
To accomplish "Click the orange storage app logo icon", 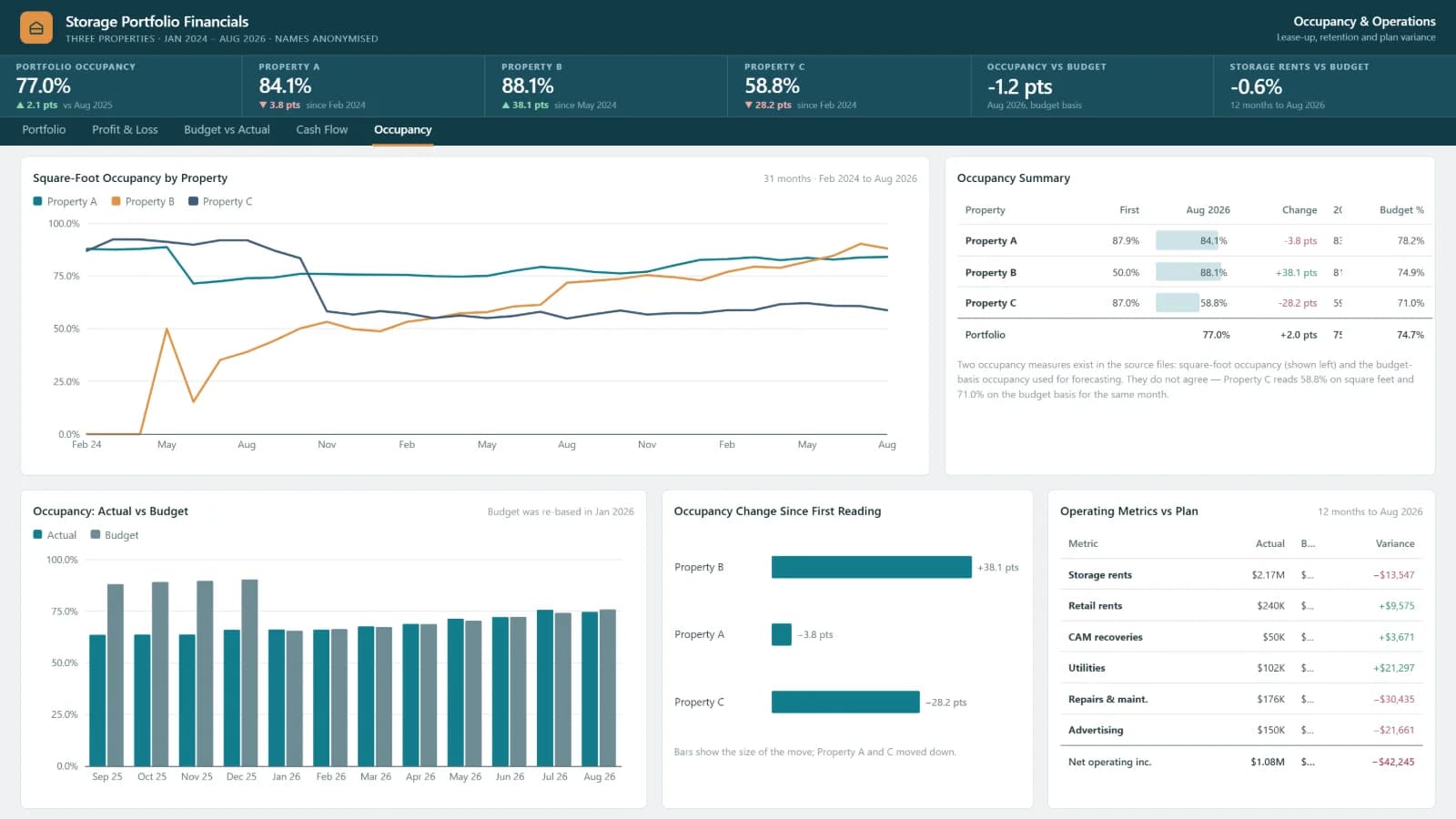I will (36, 28).
